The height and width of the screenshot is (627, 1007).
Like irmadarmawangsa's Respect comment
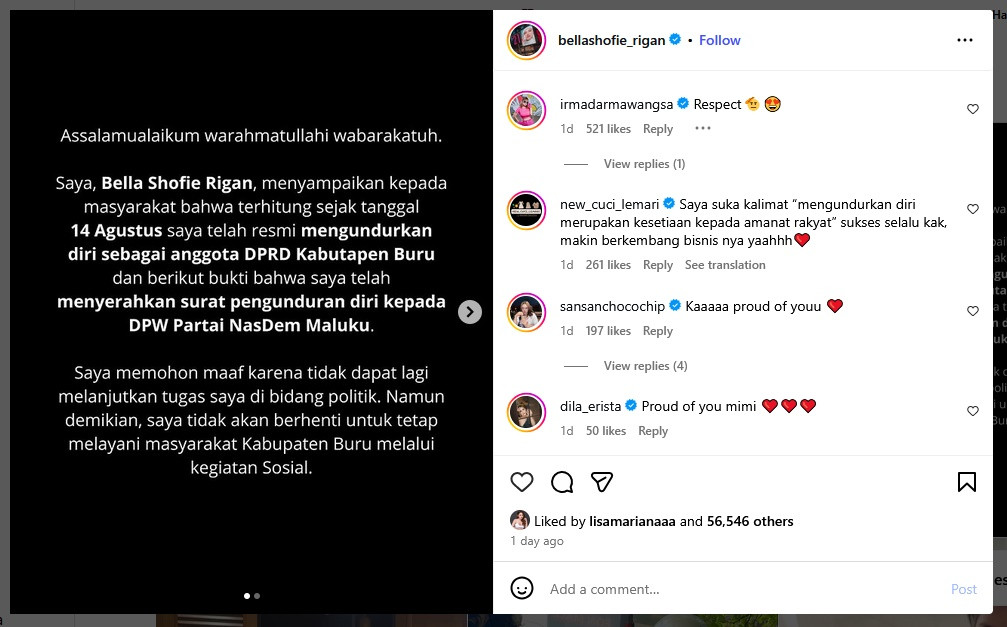pos(972,109)
